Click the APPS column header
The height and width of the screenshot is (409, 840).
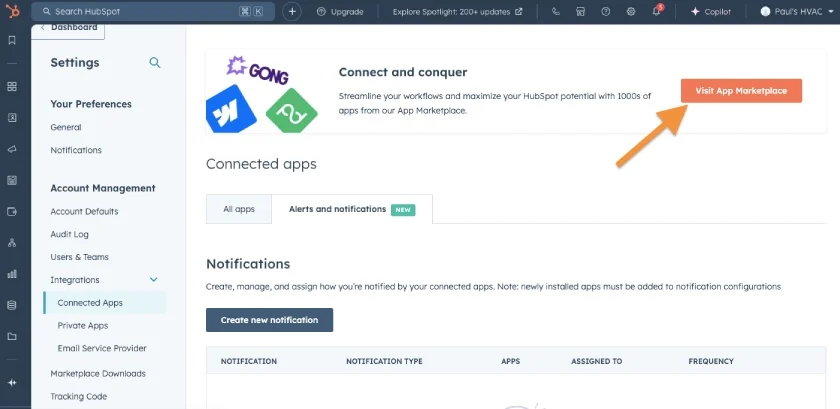coord(511,361)
